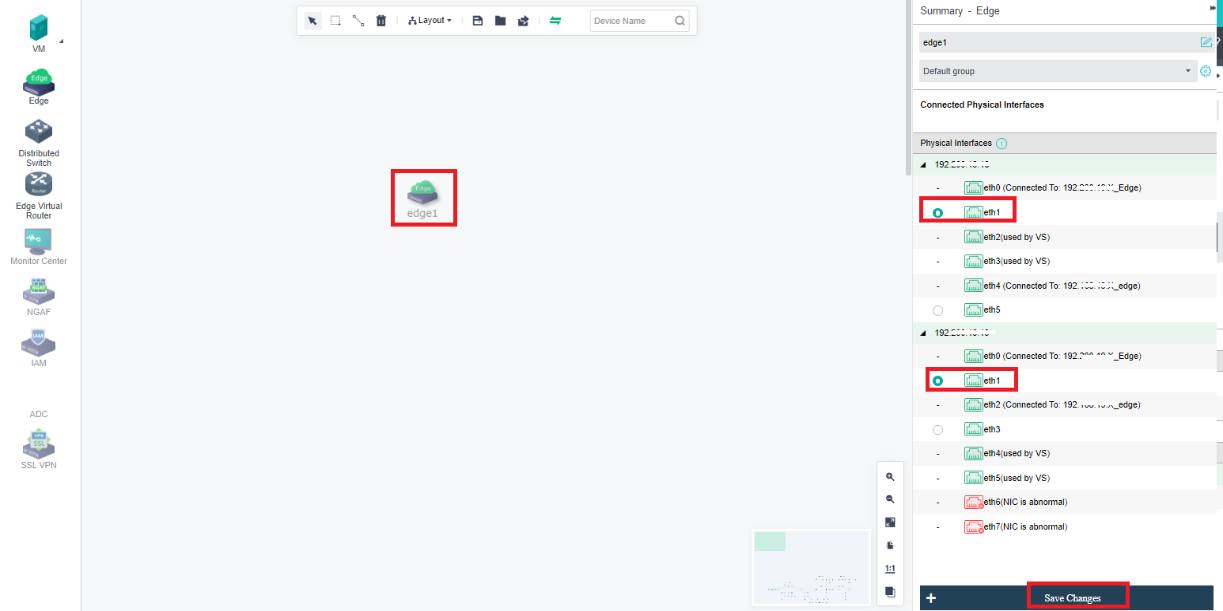Open the Default group dropdown
Viewport: 1223px width, 611px height.
(1057, 71)
